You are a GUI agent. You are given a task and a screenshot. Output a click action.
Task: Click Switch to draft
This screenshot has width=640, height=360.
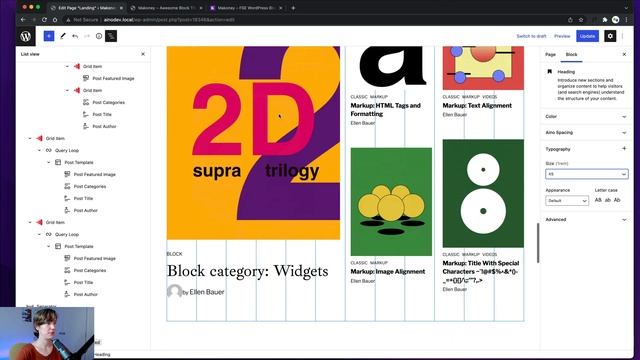[531, 36]
